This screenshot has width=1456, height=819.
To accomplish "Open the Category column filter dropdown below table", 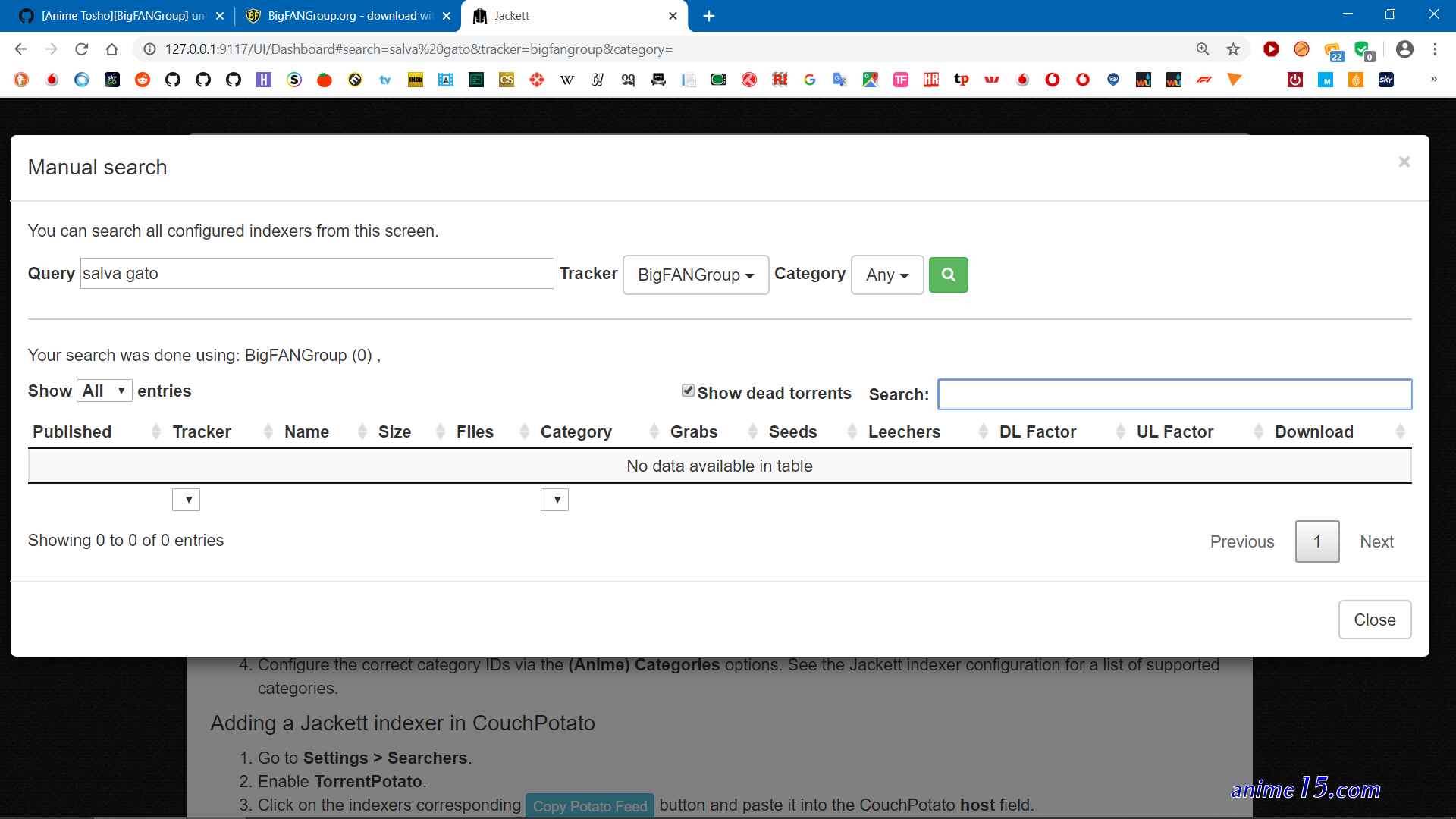I will 554,500.
